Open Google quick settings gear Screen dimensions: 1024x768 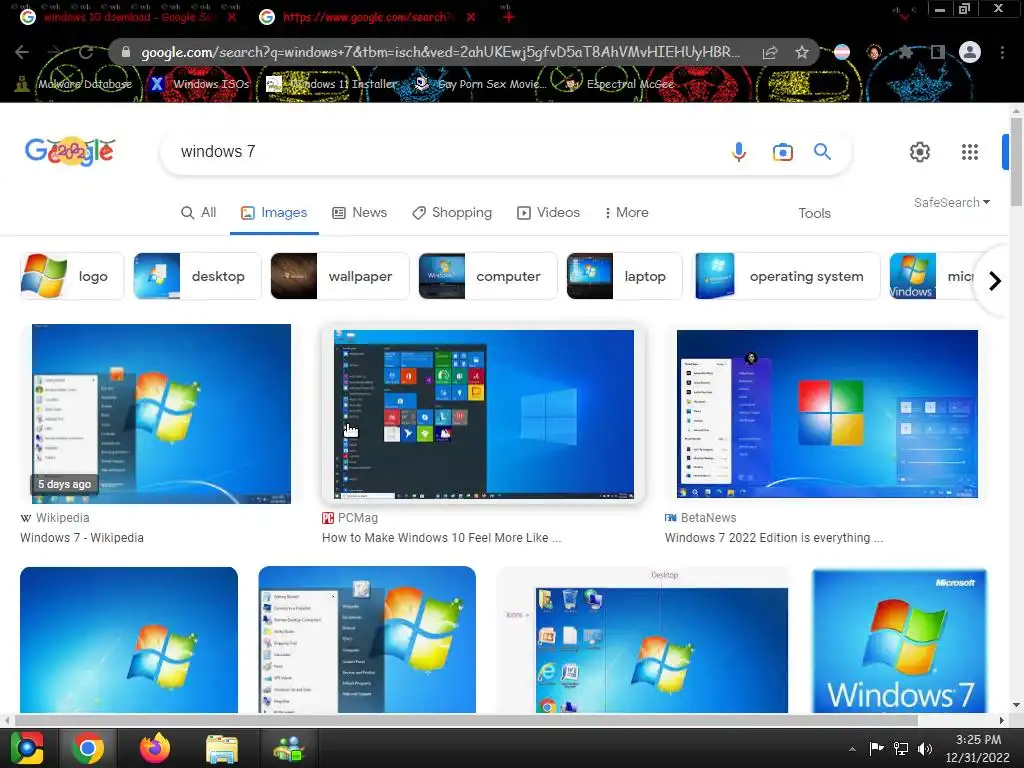[920, 152]
